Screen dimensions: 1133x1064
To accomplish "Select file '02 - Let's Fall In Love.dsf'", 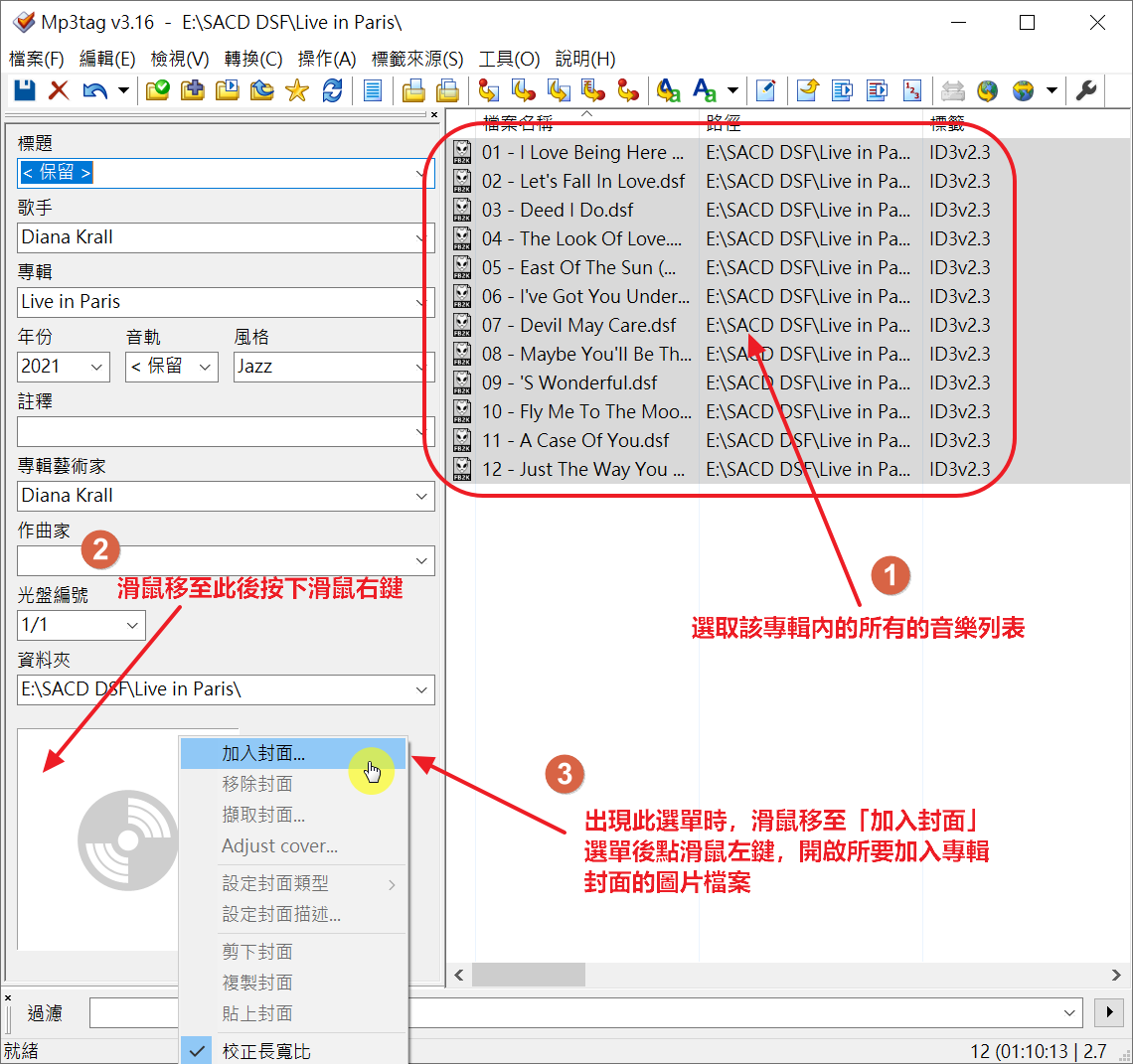I will tap(583, 181).
